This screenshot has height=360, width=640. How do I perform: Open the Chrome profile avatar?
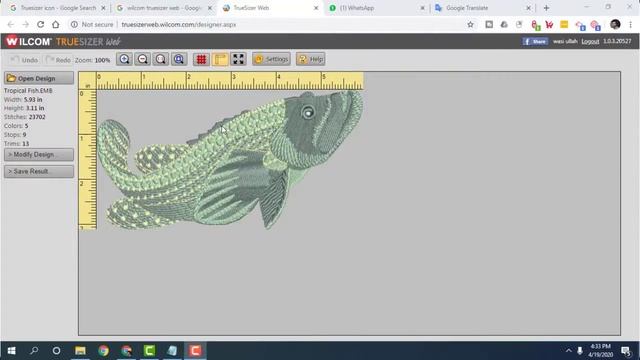(615, 24)
